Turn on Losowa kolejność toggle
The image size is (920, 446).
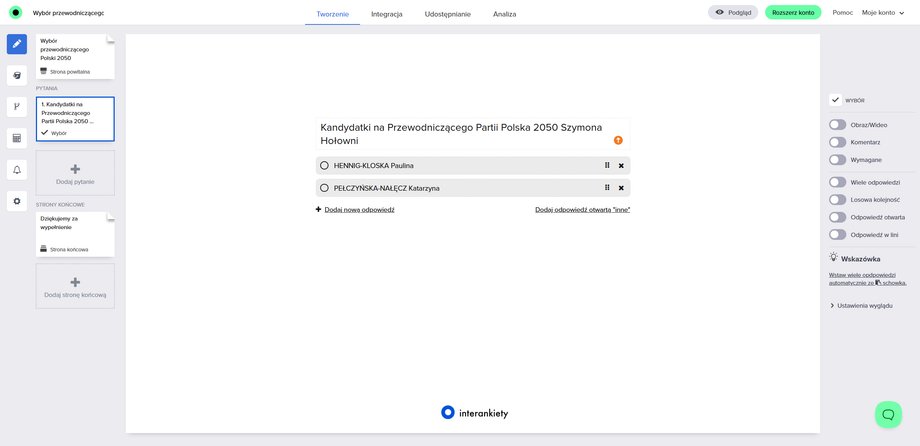pyautogui.click(x=837, y=199)
